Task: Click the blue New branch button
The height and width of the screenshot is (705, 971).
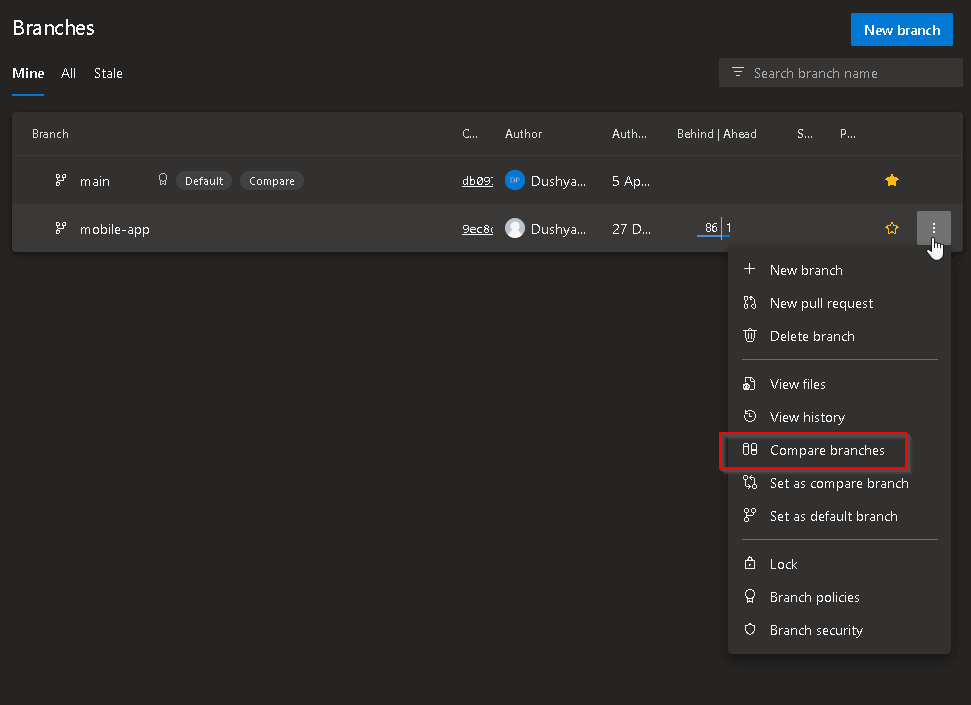Action: pos(902,30)
